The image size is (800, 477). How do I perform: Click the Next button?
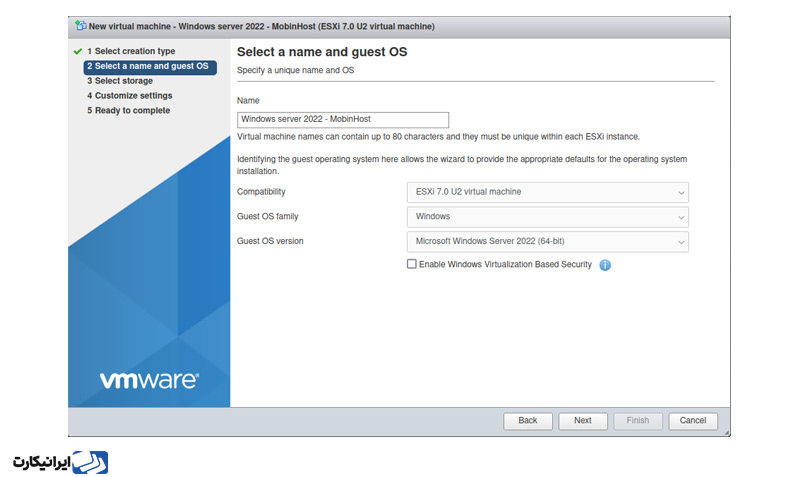pos(583,421)
